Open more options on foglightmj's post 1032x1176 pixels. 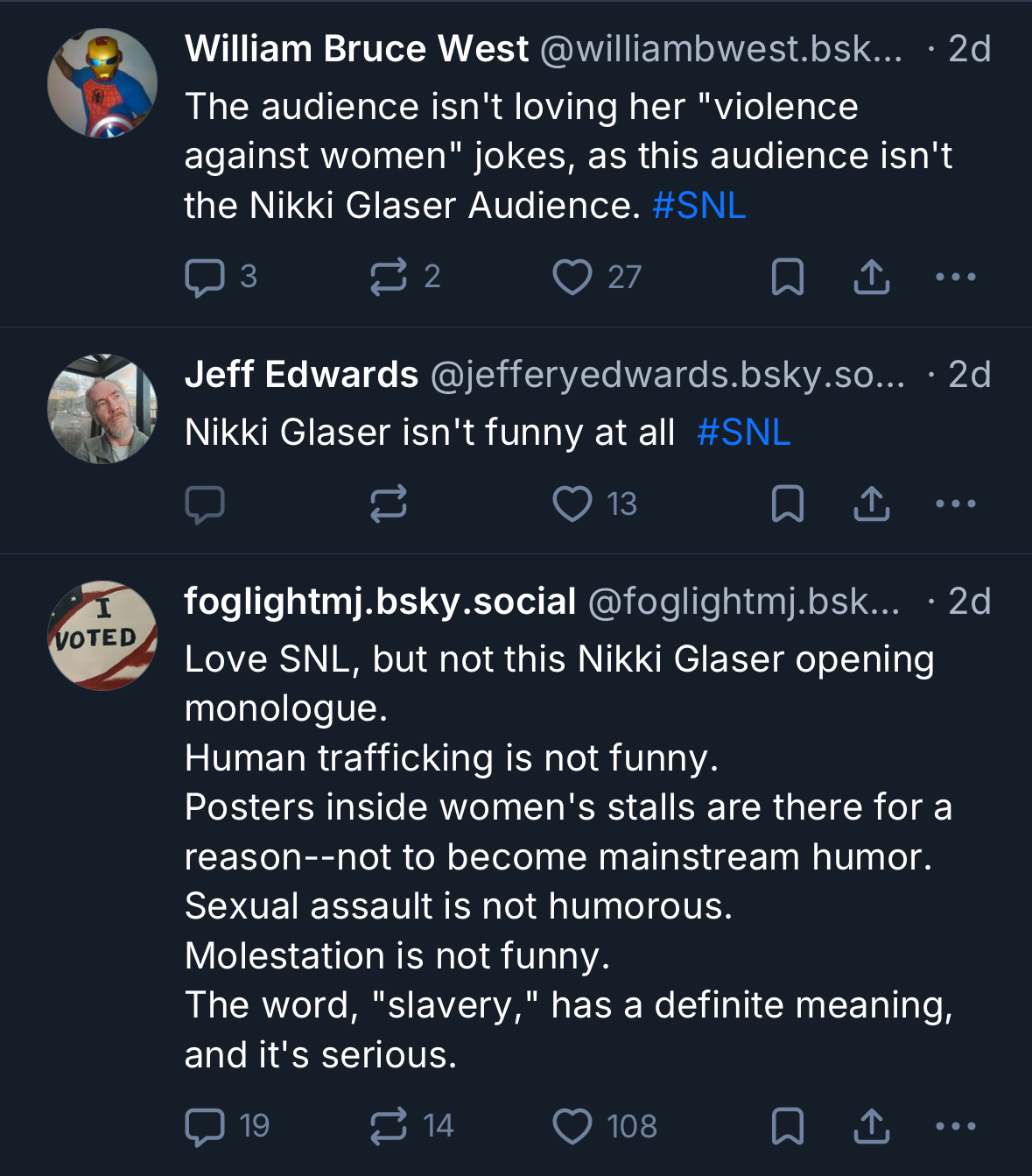pos(955,1127)
